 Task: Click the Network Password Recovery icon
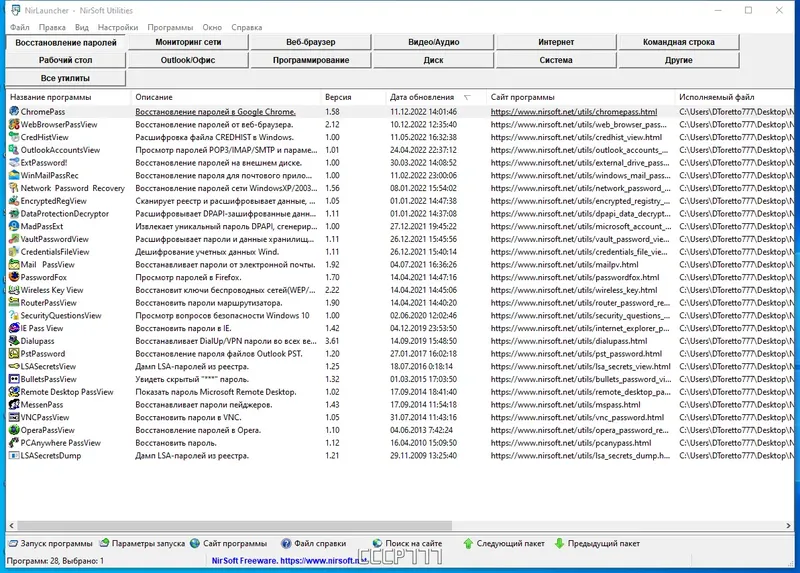coord(14,188)
